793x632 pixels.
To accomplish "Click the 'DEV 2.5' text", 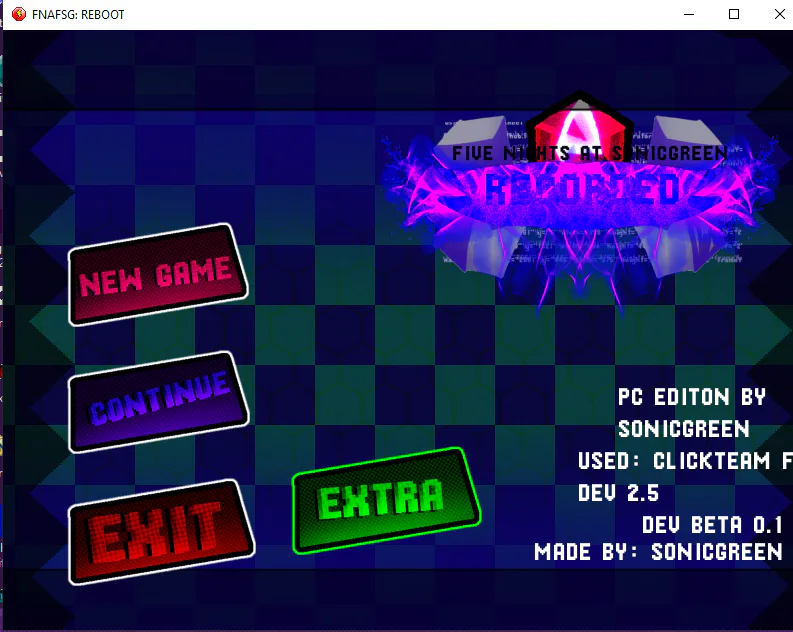I will pyautogui.click(x=619, y=493).
